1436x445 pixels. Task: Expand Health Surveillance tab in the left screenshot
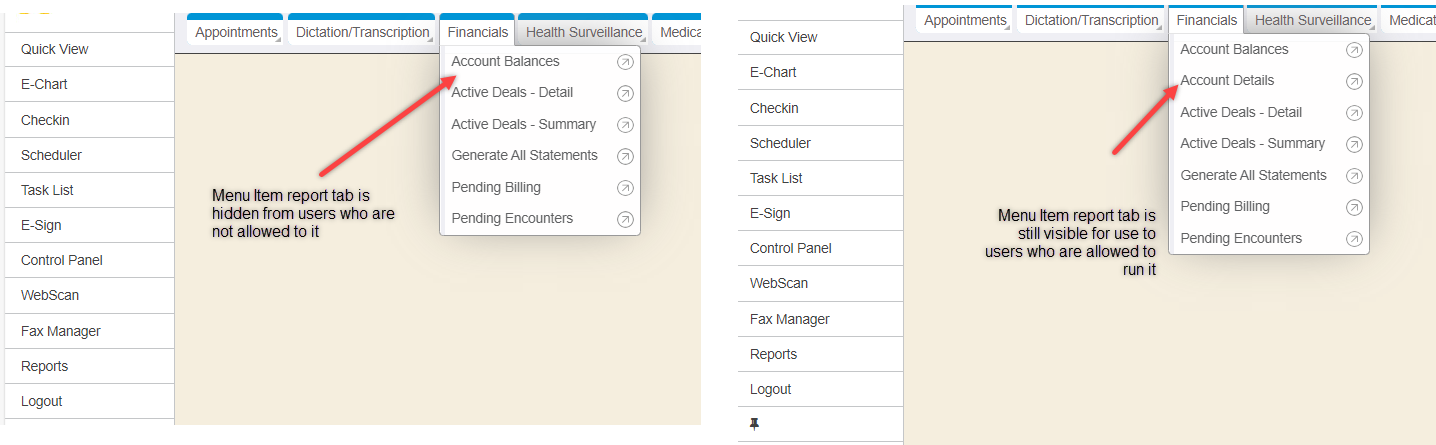[584, 32]
